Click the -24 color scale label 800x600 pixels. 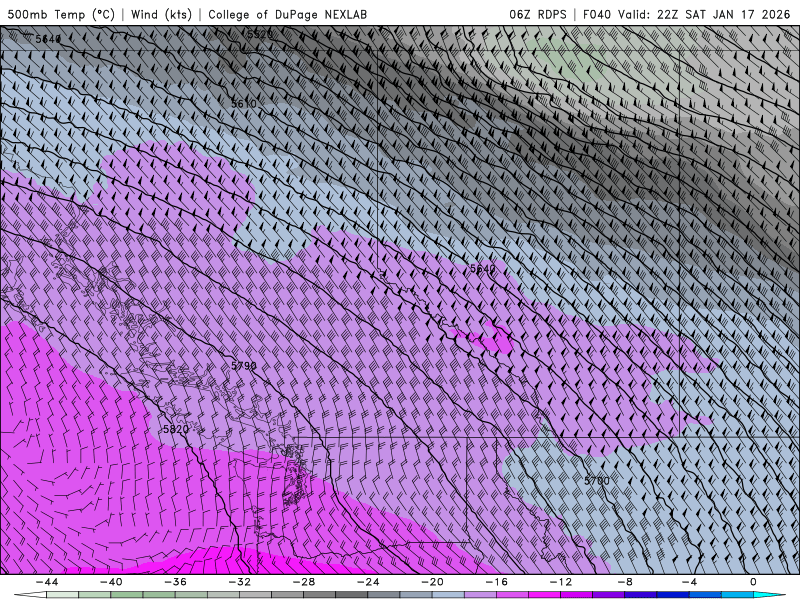point(368,582)
